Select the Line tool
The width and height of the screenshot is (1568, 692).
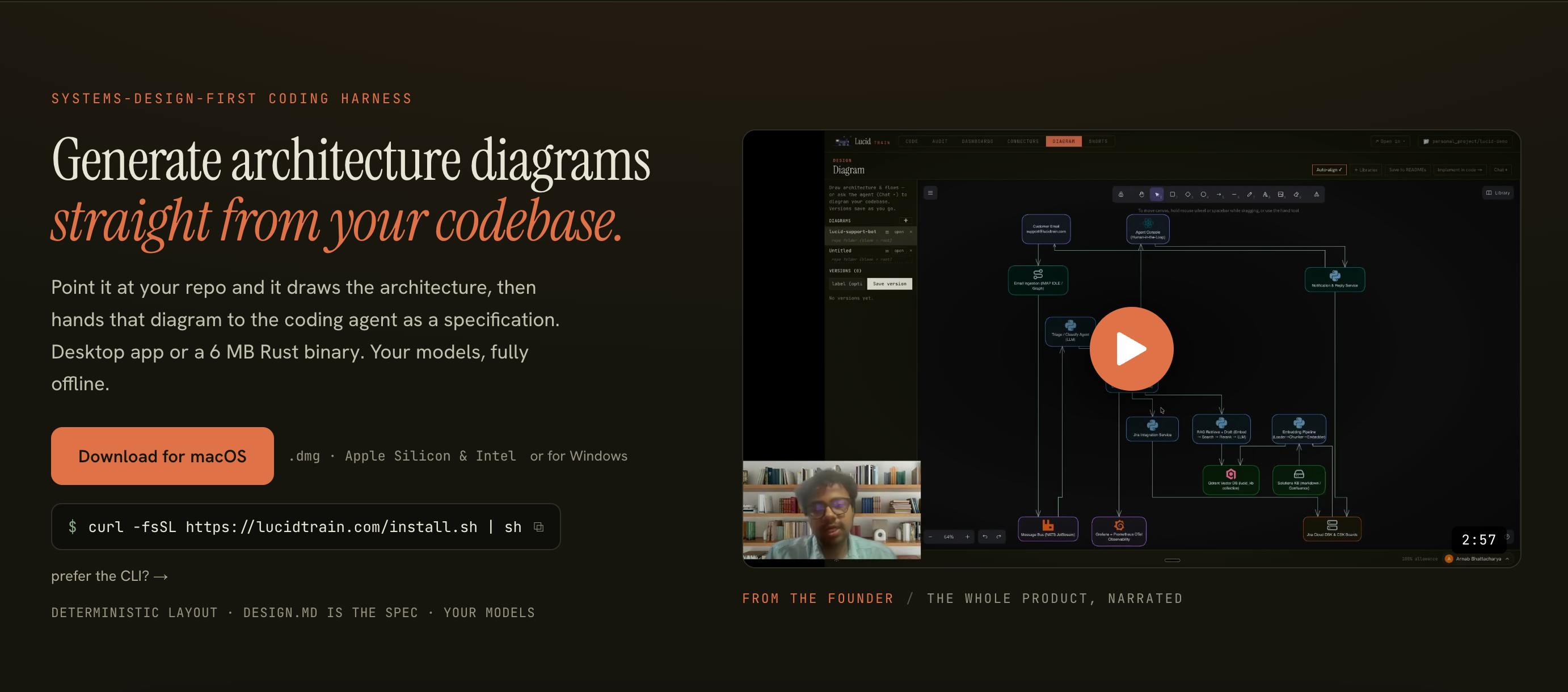pyautogui.click(x=1234, y=195)
